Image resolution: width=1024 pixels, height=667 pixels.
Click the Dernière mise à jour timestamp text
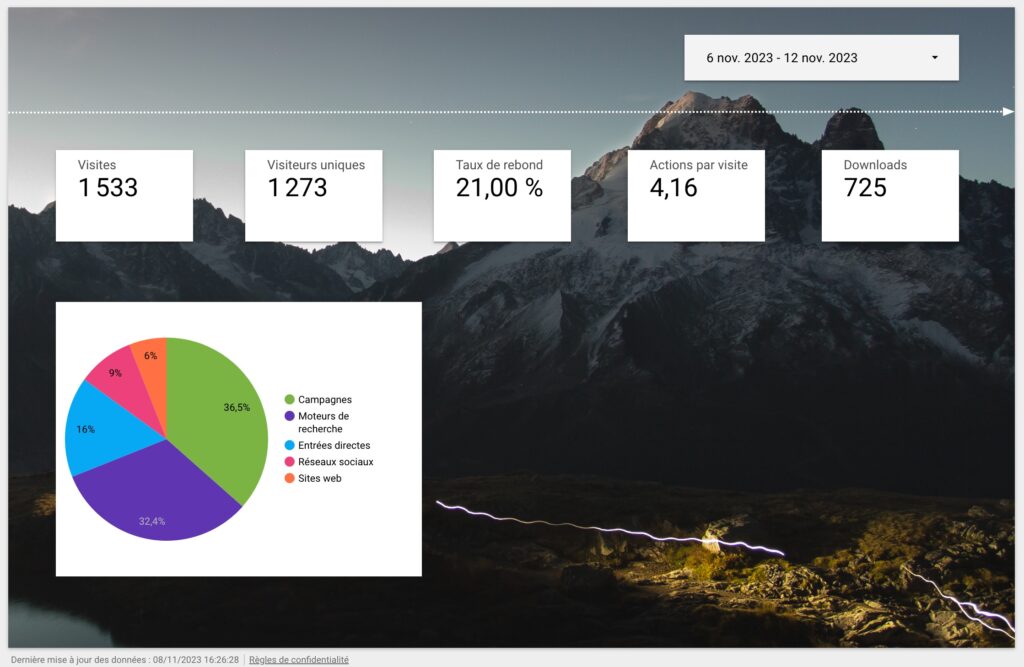tap(124, 660)
